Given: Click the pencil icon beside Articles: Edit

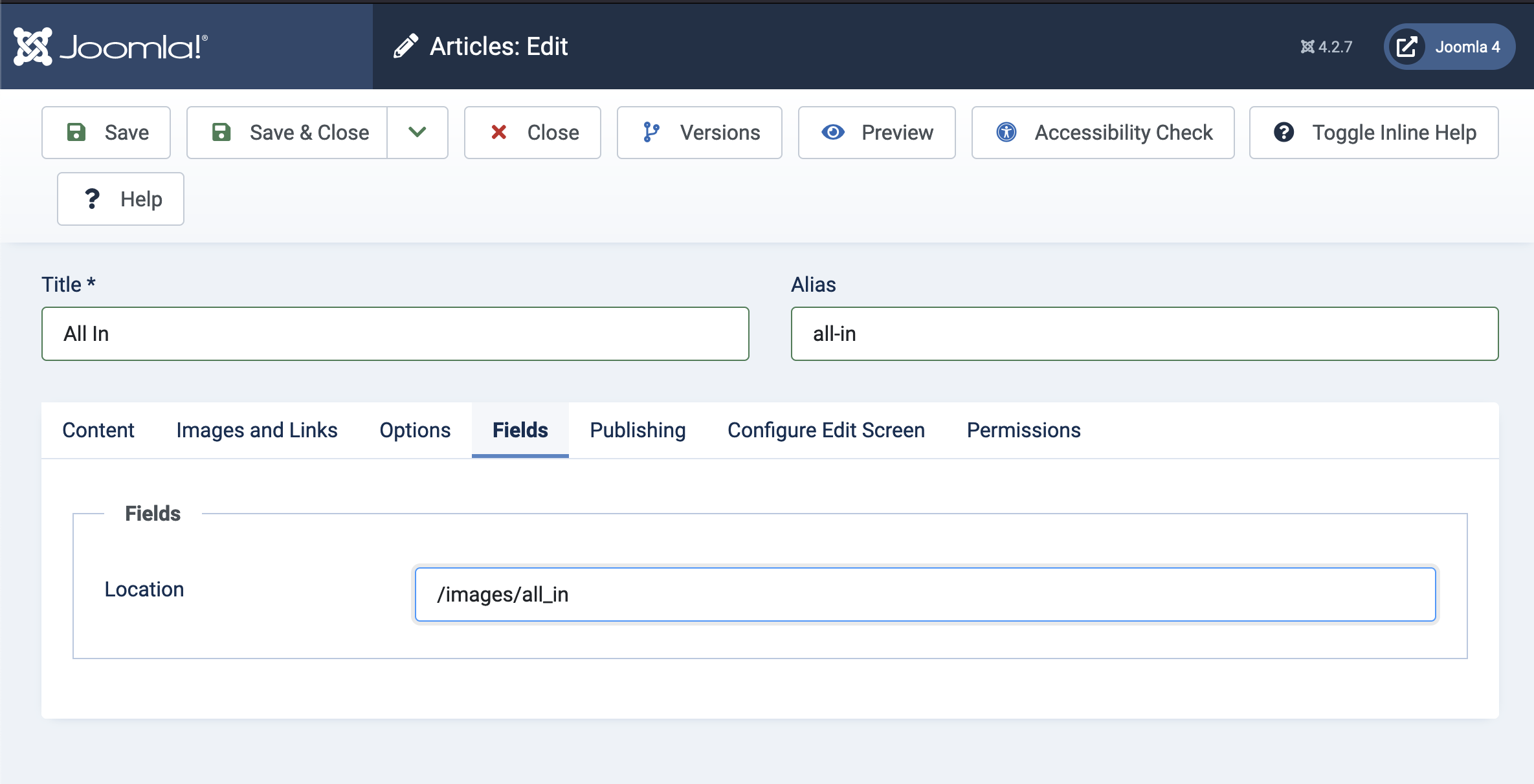Looking at the screenshot, I should [x=406, y=47].
